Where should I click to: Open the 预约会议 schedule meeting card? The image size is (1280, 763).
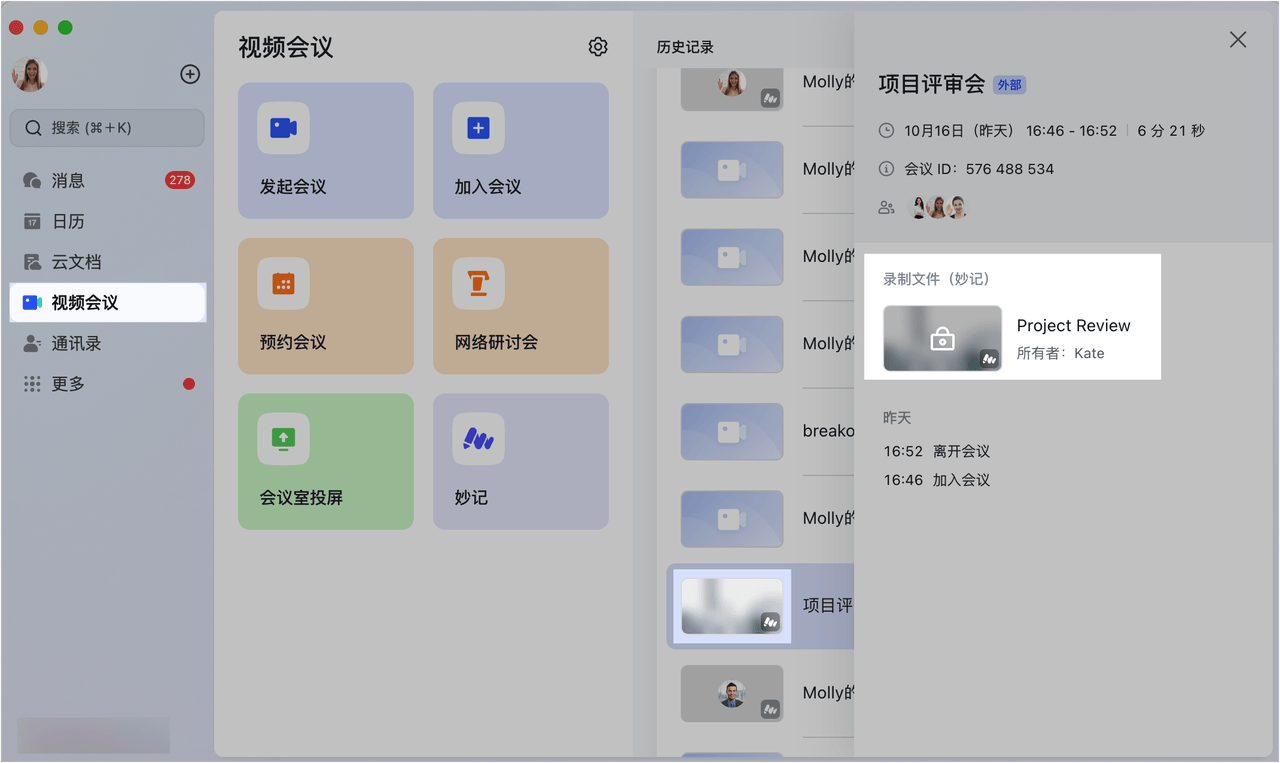click(325, 306)
